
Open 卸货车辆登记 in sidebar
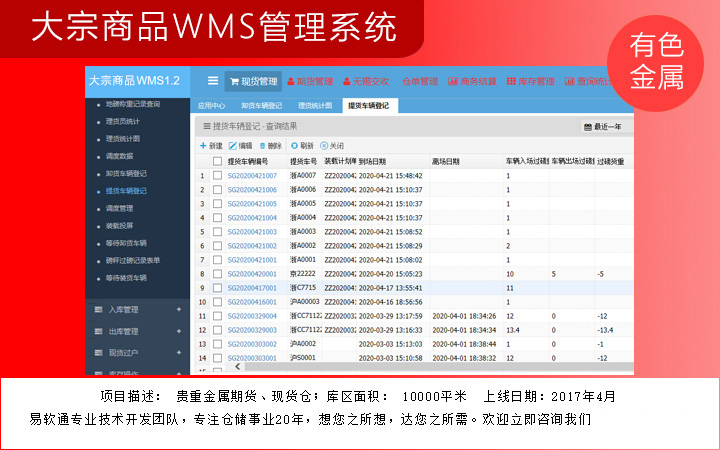coord(126,174)
